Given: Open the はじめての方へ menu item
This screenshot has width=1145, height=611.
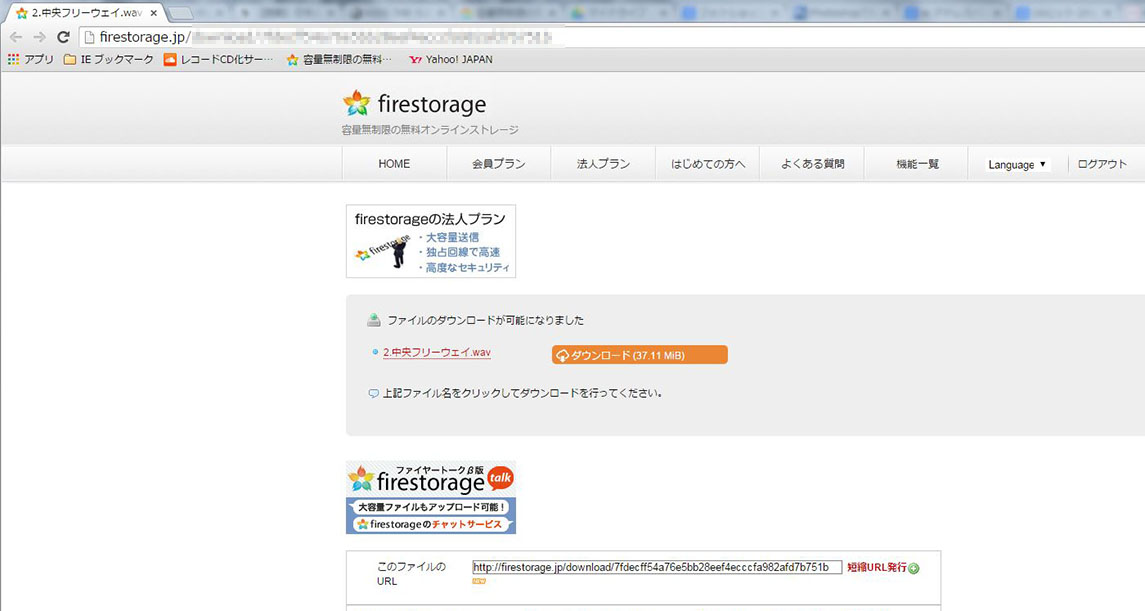Looking at the screenshot, I should point(708,164).
